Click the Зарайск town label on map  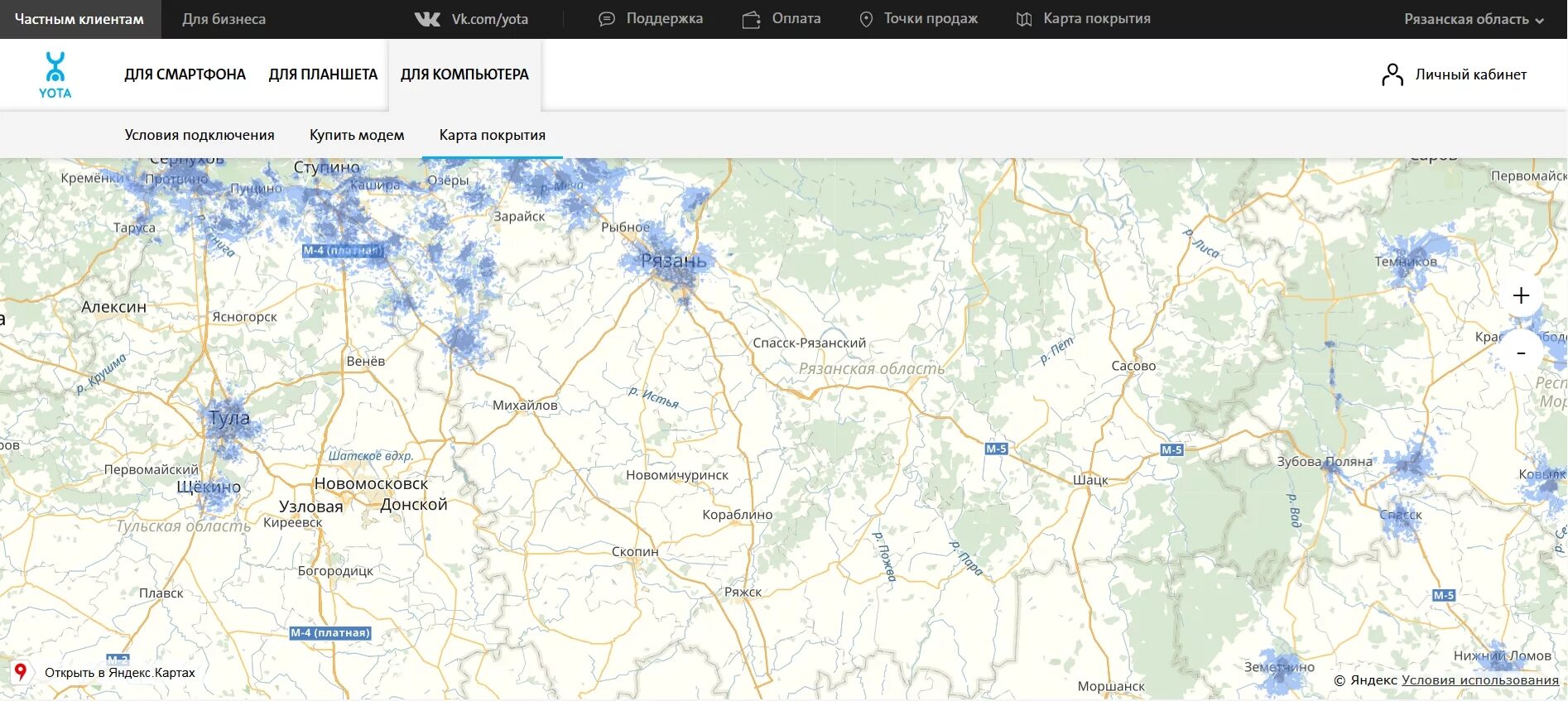[519, 217]
